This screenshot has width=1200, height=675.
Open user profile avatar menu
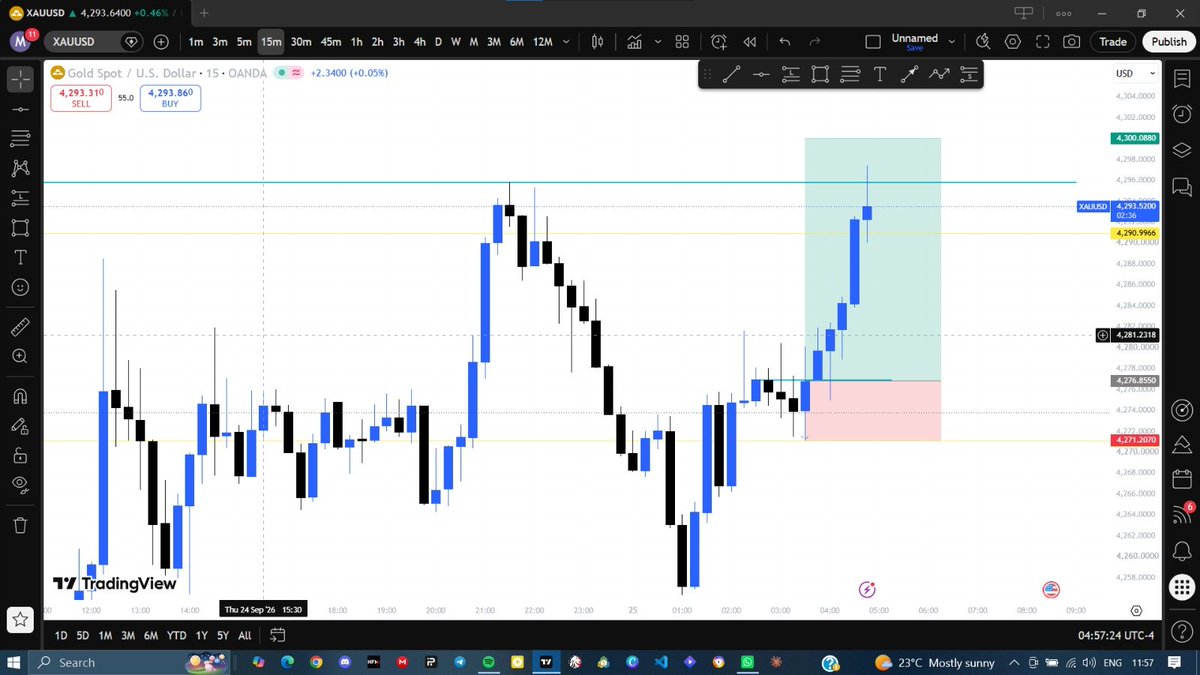point(21,42)
